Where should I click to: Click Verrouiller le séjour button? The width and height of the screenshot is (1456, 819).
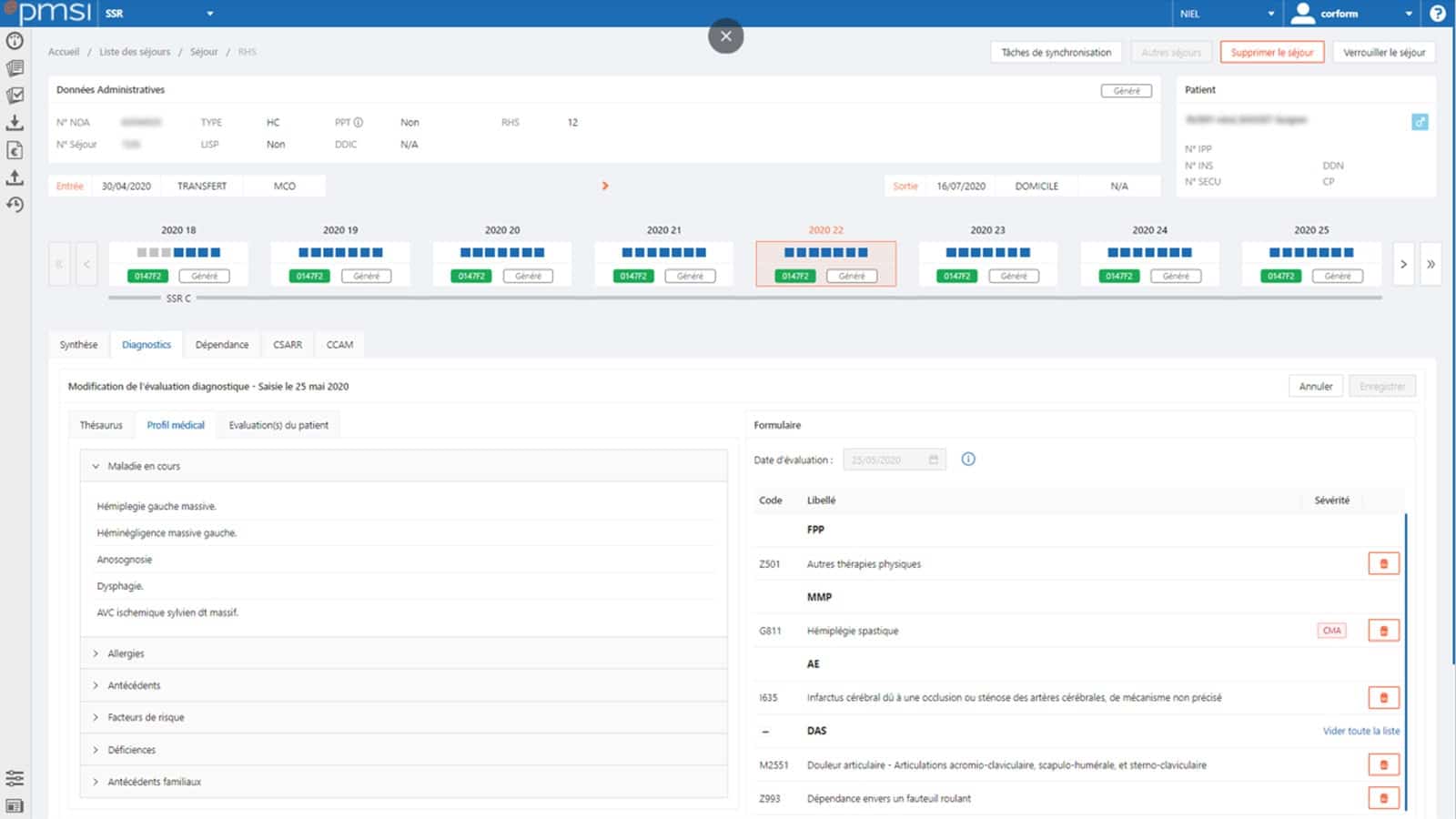1384,53
